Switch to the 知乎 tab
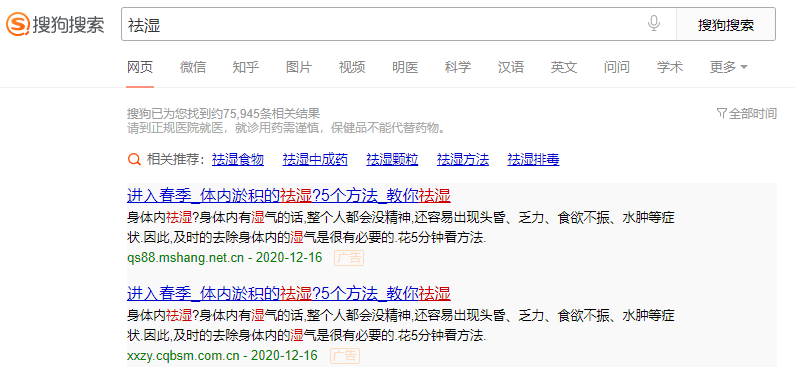This screenshot has width=795, height=367. (245, 67)
